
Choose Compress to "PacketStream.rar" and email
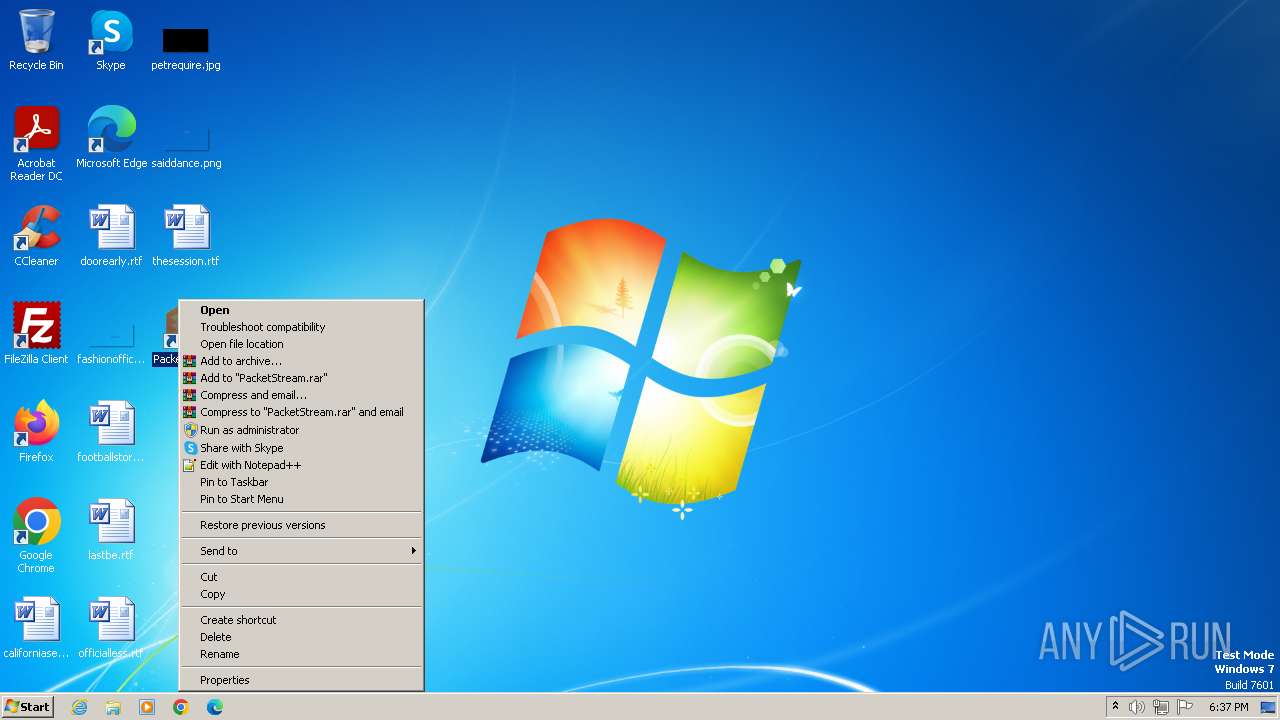coord(301,412)
